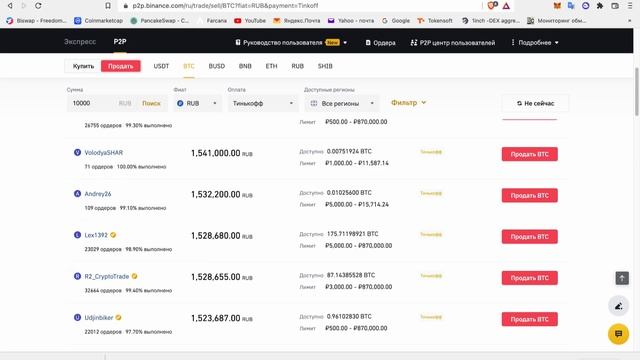Screen dimensions: 640x360
Task: Open Andrey26 trader profile
Action: click(98, 194)
